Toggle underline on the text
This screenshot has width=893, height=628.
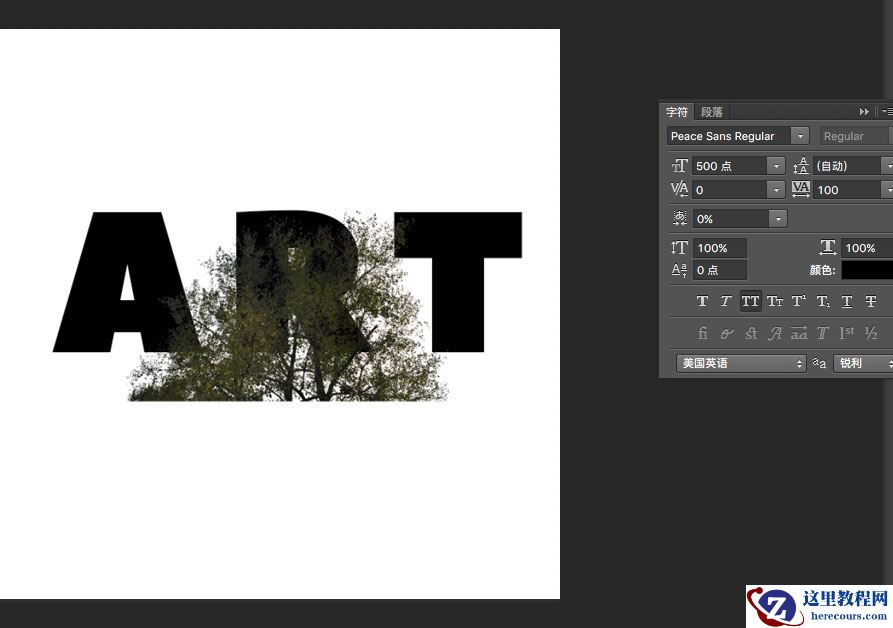pos(846,301)
